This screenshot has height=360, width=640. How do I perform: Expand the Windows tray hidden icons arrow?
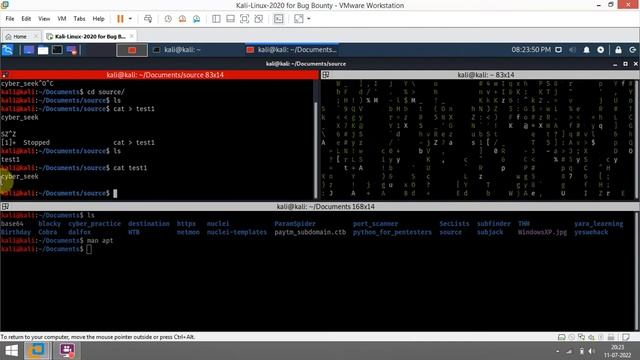coord(558,351)
